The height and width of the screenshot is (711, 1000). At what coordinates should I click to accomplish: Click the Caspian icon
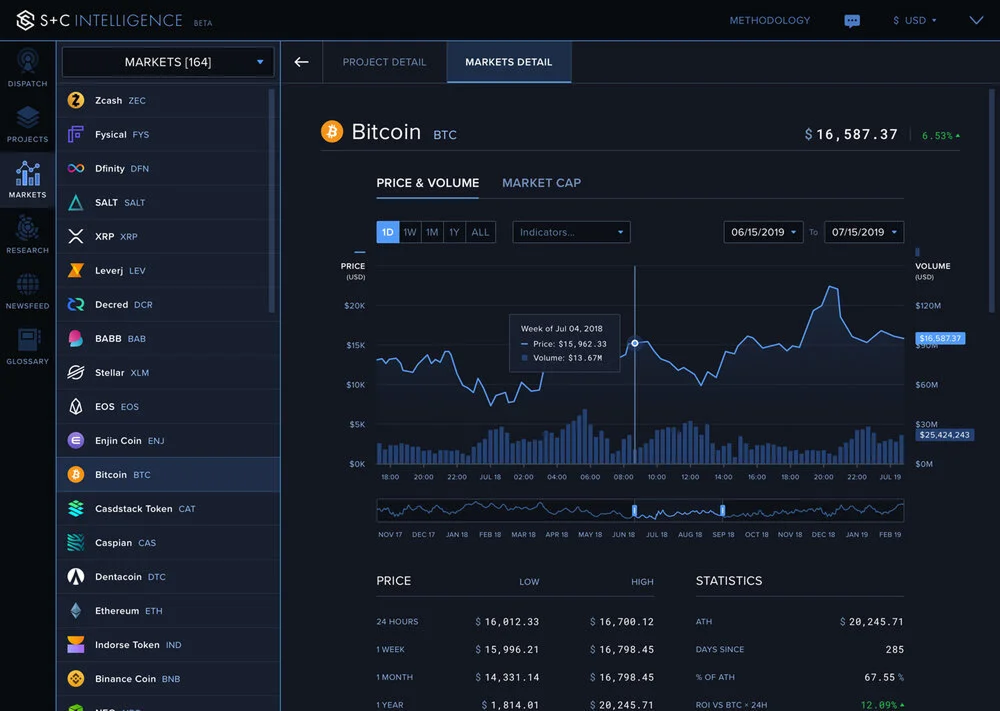click(x=76, y=543)
